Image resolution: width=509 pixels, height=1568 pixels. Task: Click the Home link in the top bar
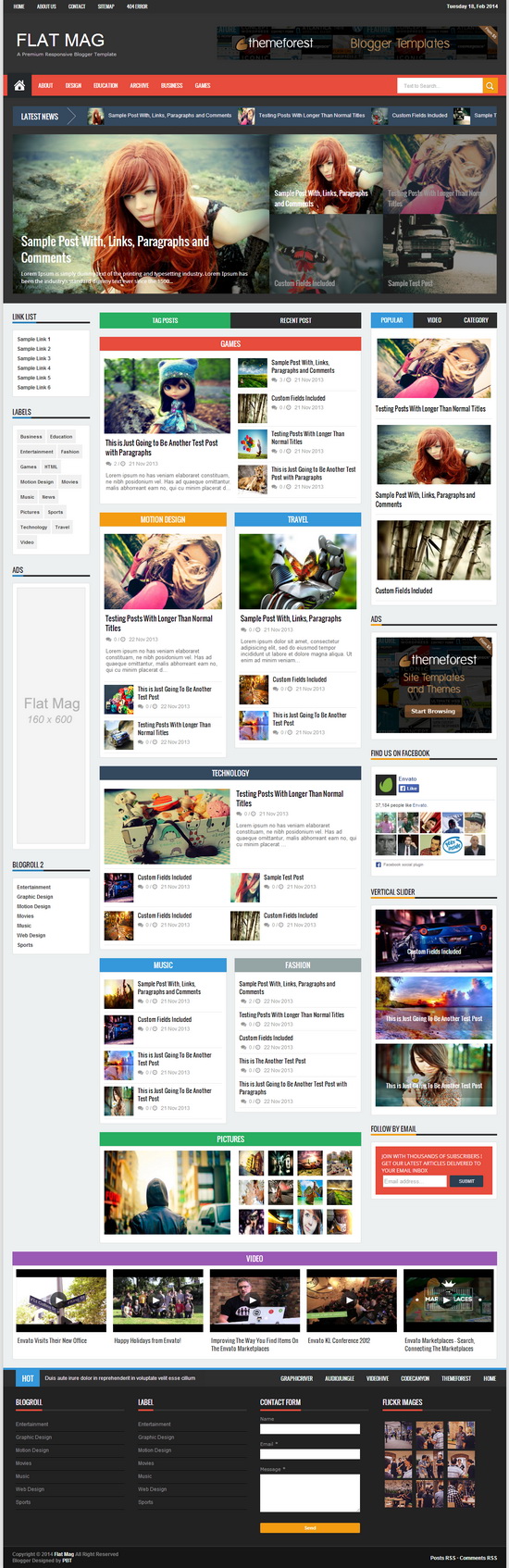tap(19, 6)
